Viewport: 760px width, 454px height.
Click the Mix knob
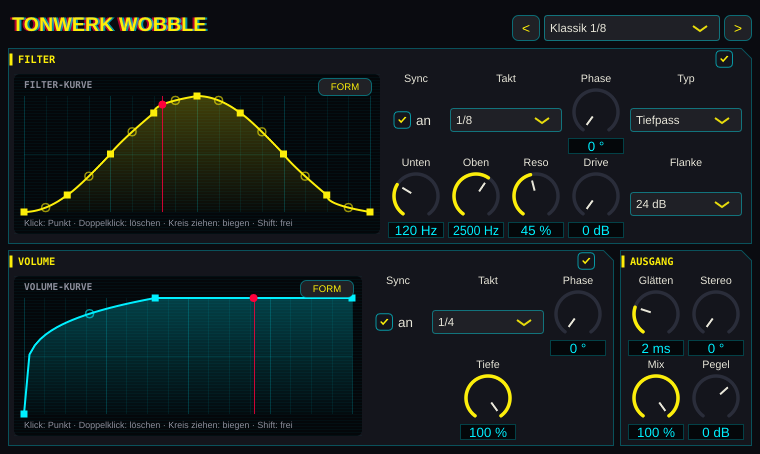tap(656, 398)
